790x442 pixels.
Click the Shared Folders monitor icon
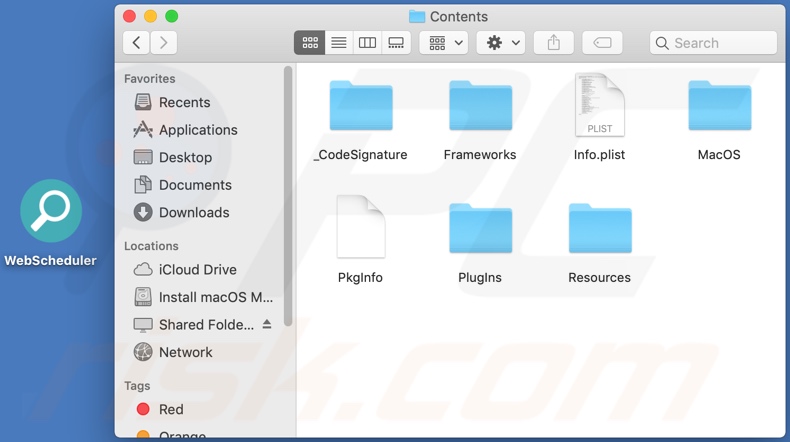(143, 325)
